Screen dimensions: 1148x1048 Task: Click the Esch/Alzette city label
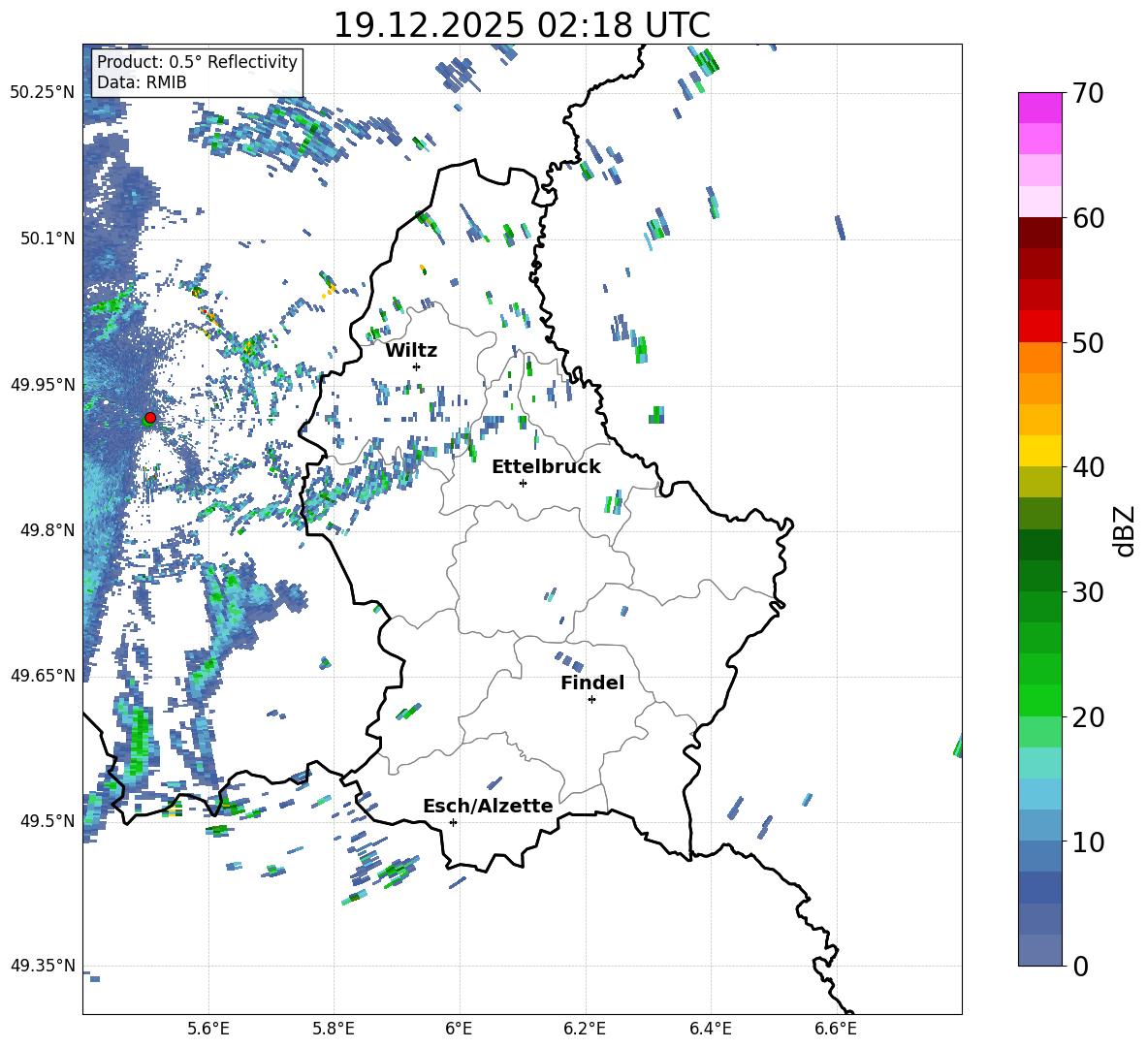click(x=488, y=806)
